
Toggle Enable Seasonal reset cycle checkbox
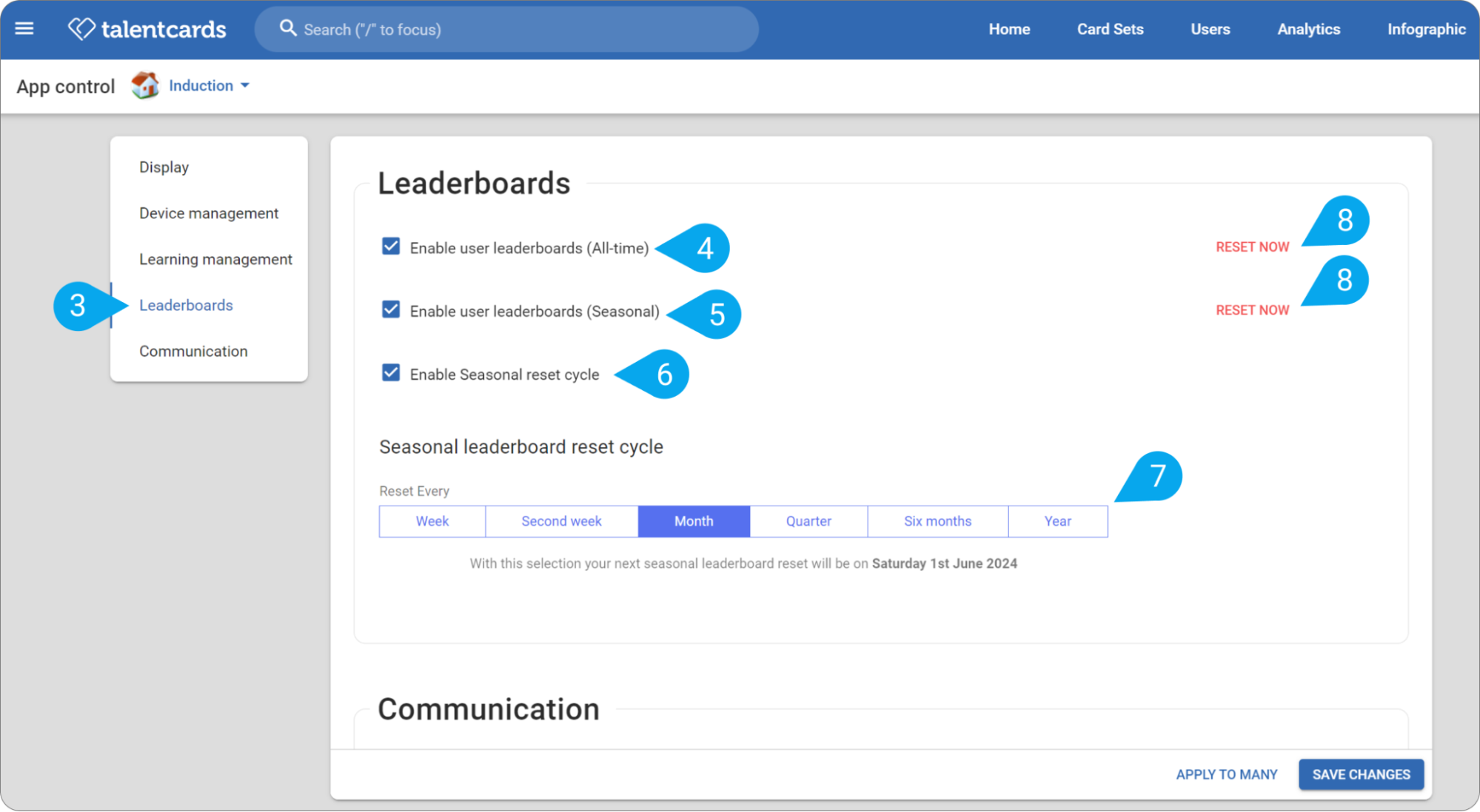tap(391, 373)
